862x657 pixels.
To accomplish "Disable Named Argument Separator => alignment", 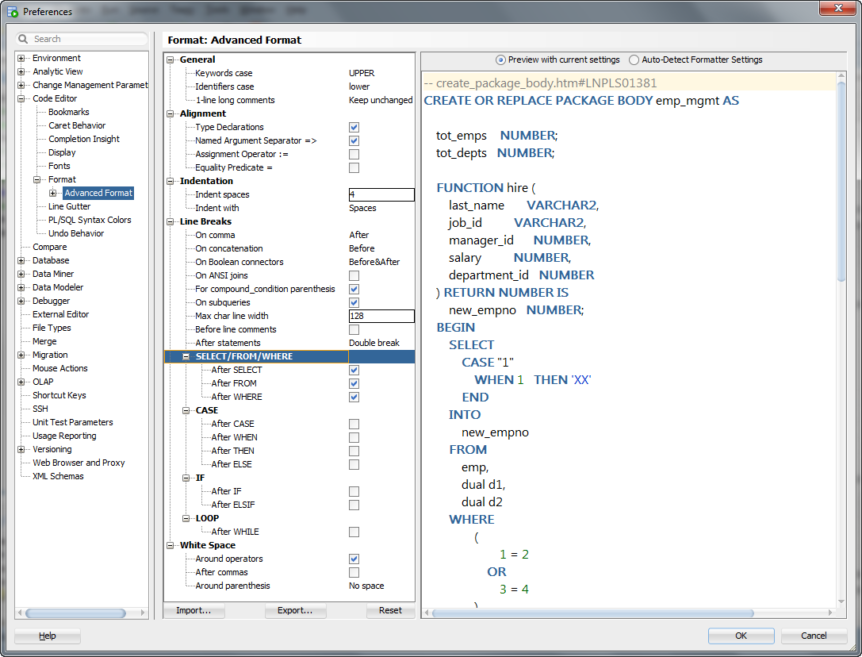I will point(353,140).
